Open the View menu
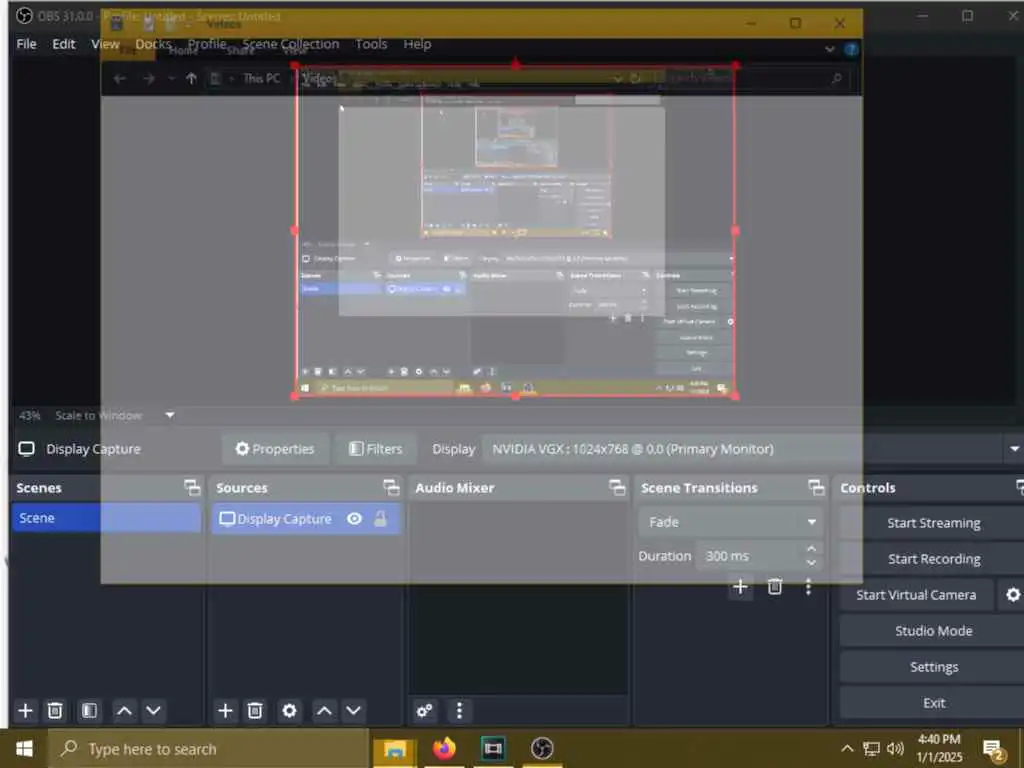Screen dimensions: 1024x768 (105, 44)
